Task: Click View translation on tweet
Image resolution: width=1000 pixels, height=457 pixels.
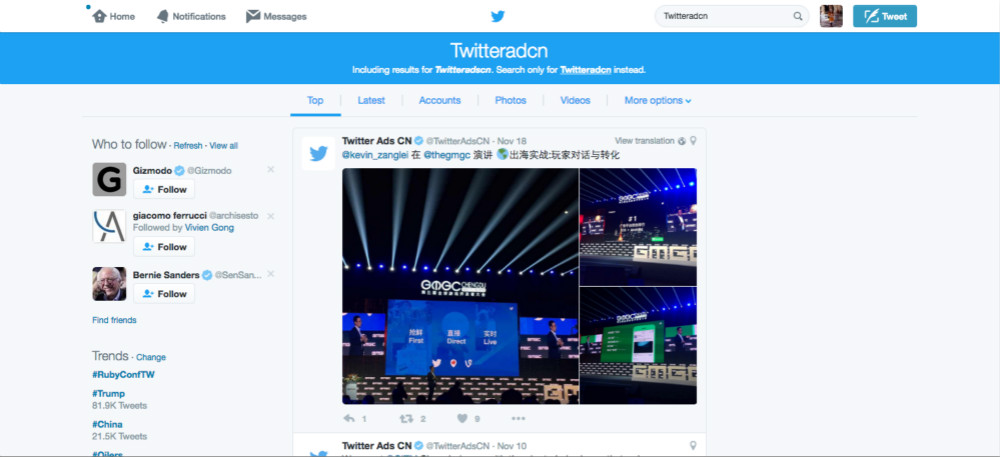Action: click(x=644, y=140)
